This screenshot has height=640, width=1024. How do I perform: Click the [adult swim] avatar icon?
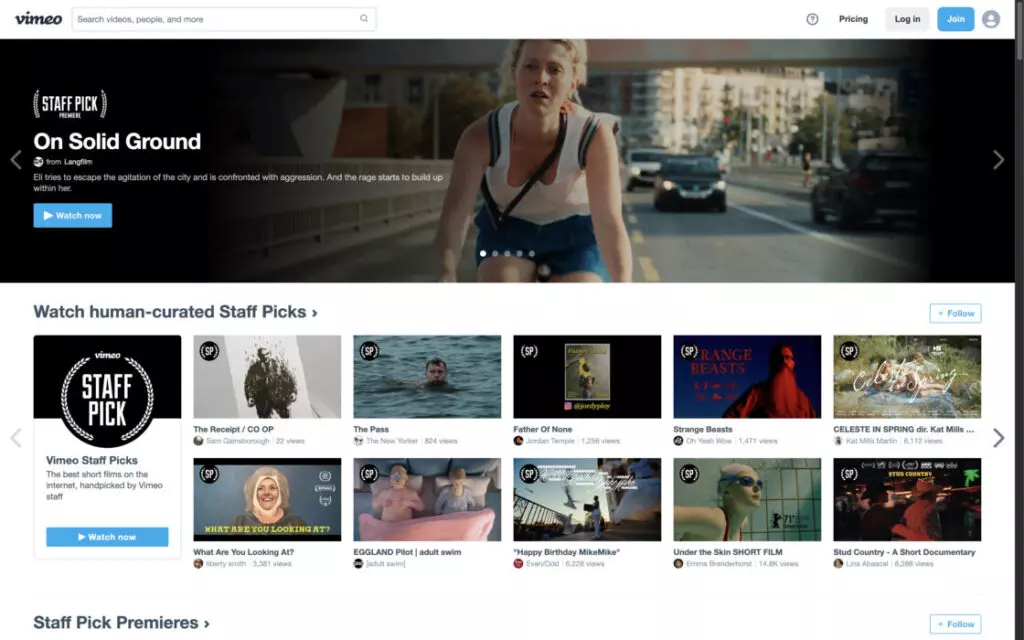tap(358, 564)
